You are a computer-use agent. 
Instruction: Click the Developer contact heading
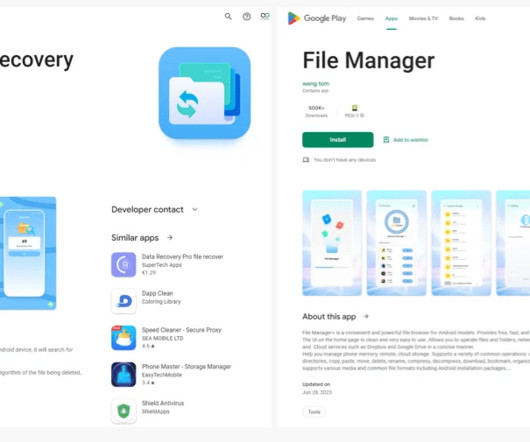pyautogui.click(x=147, y=210)
